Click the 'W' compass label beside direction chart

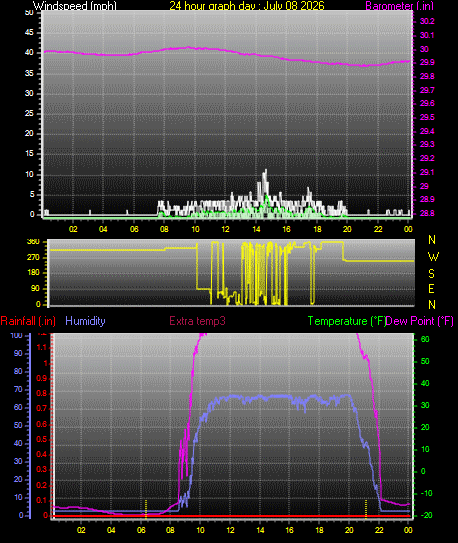point(433,257)
